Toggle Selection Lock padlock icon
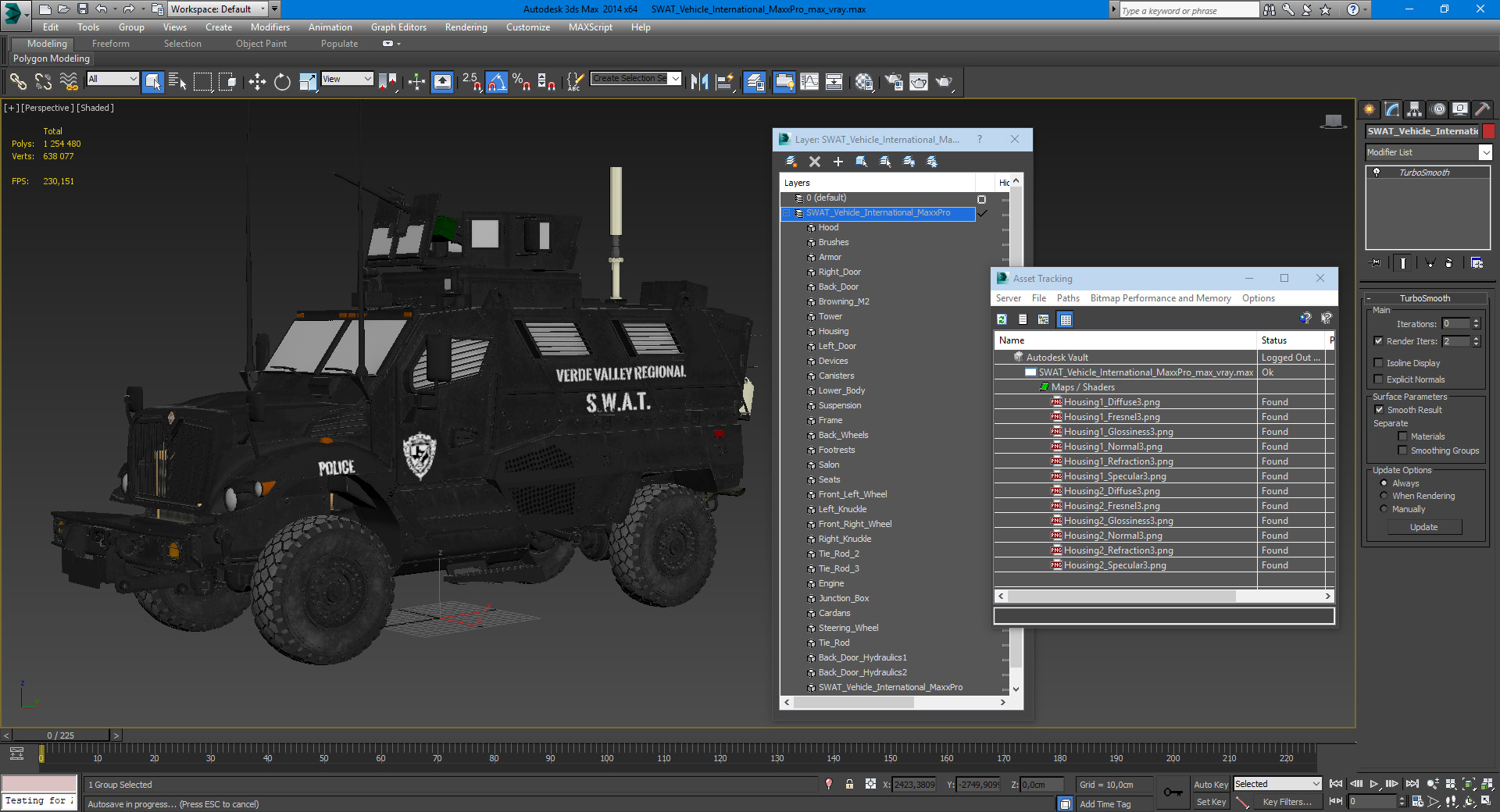 pos(849,784)
